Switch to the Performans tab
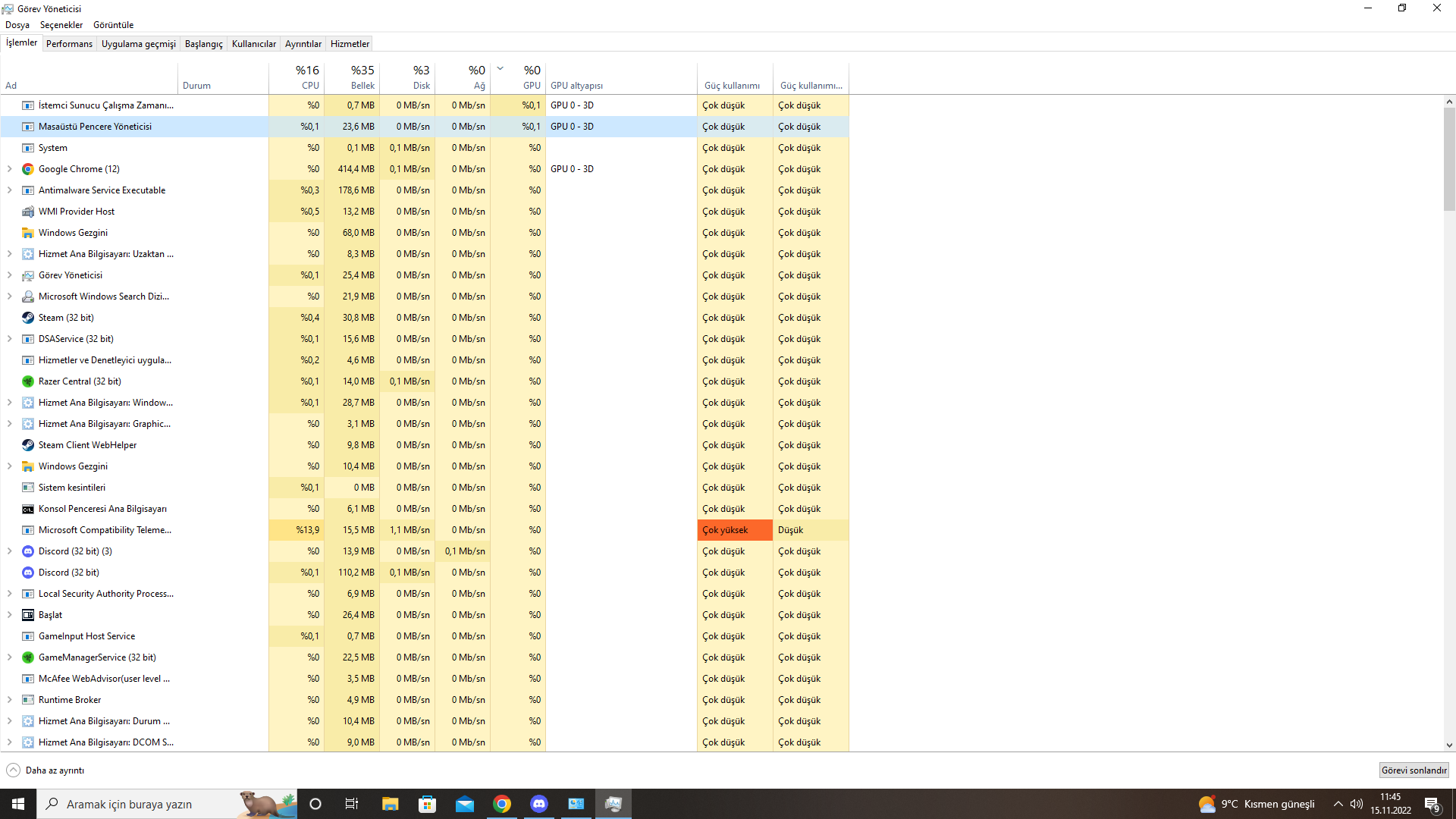This screenshot has width=1456, height=819. coord(69,44)
